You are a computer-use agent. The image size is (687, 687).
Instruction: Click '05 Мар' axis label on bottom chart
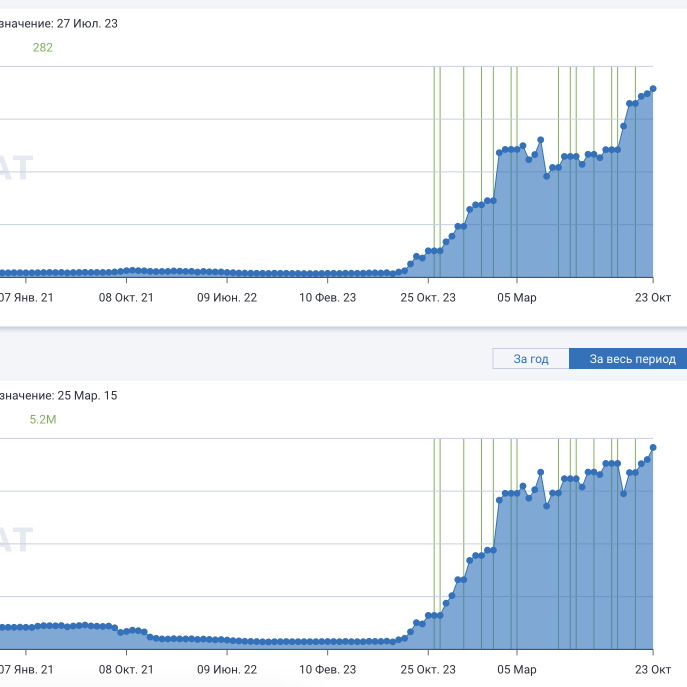tap(516, 669)
